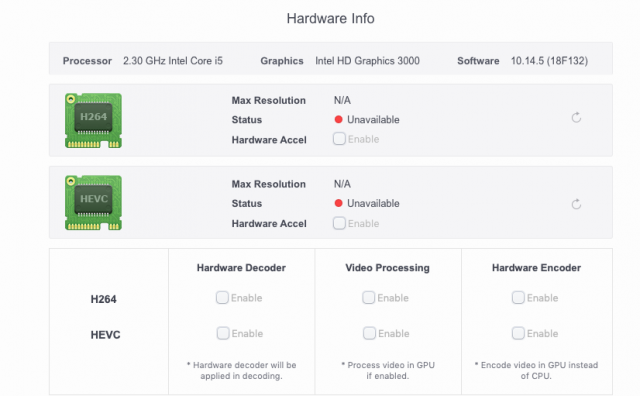The height and width of the screenshot is (396, 640).
Task: Click processor value 2.30 GHz Intel Core i5
Action: pyautogui.click(x=173, y=61)
